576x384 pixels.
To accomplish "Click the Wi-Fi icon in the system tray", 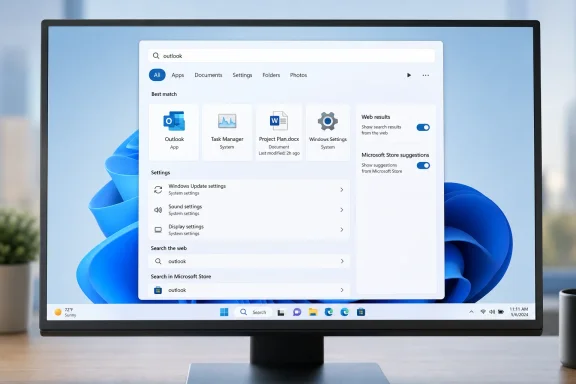I will point(483,312).
